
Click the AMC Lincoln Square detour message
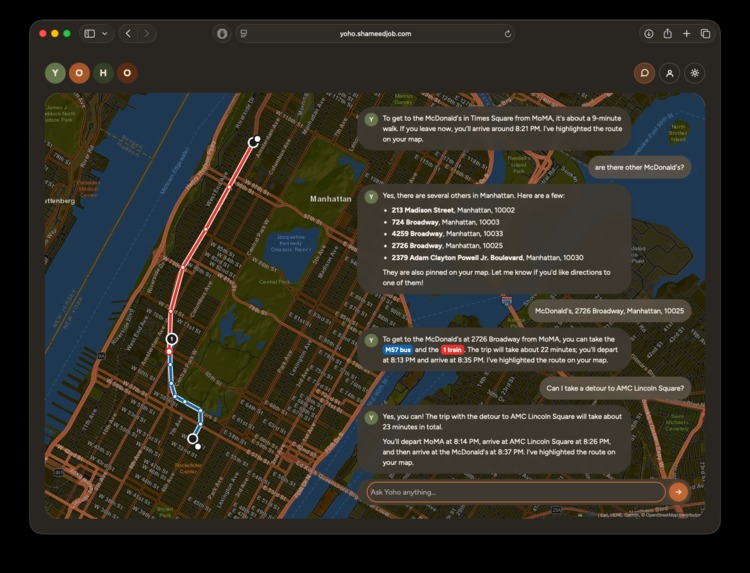coord(615,388)
